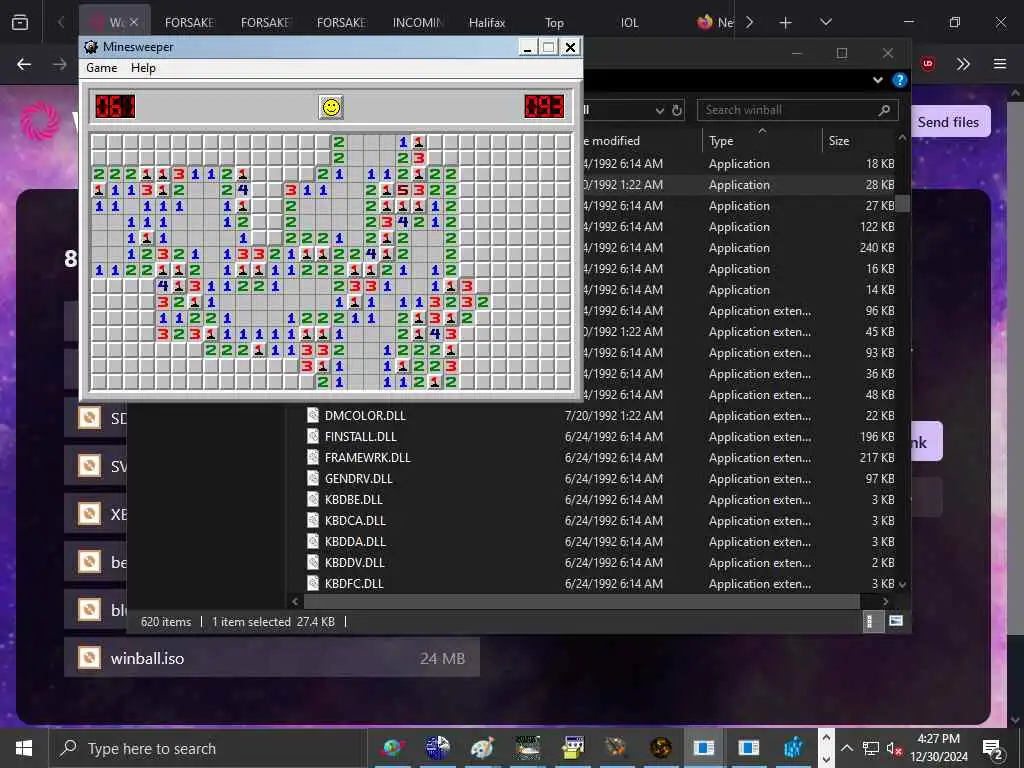Screen dimensions: 1024x768
Task: Click the Explorer vertical scrollbar thumb
Action: (x=903, y=203)
